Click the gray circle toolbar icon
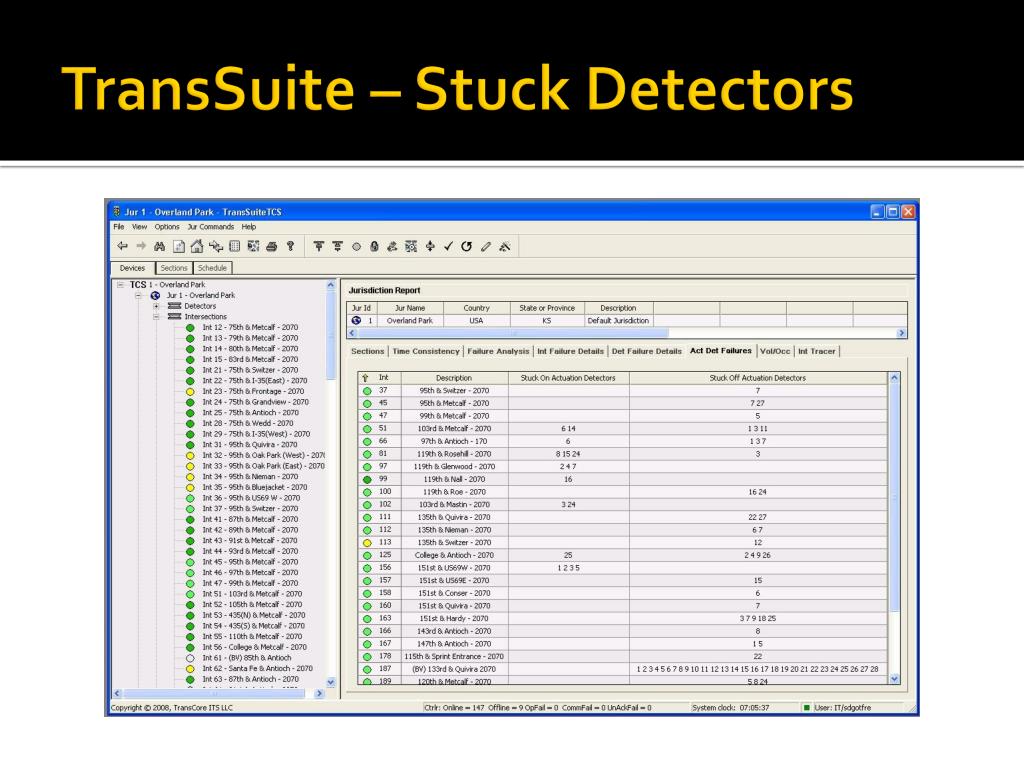The height and width of the screenshot is (768, 1024). (x=356, y=247)
